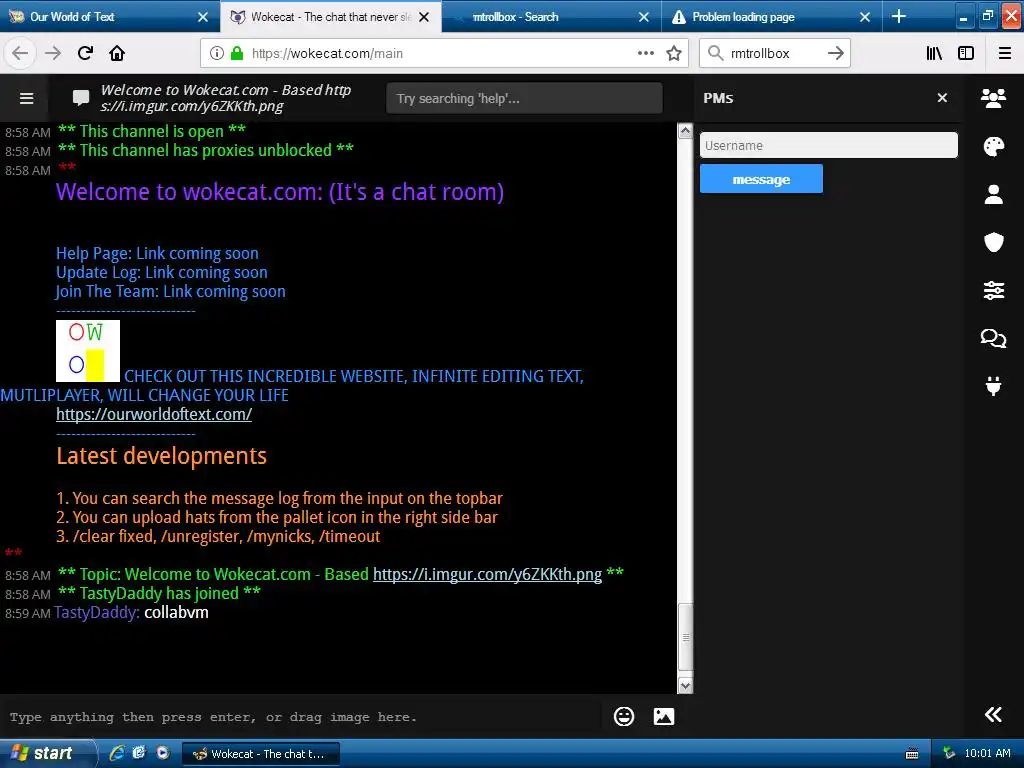
Task: Click the chat bubble icon beside the topic
Action: [x=81, y=98]
